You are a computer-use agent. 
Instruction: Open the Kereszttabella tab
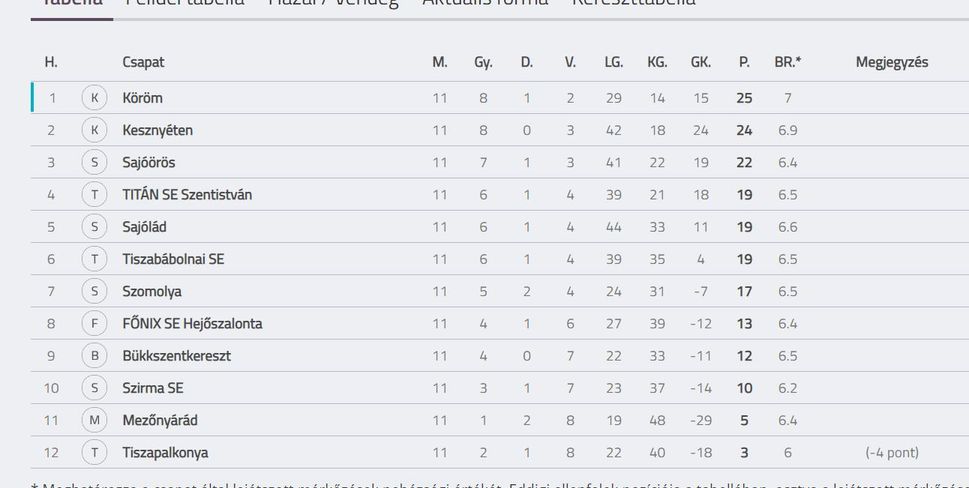pos(633,2)
